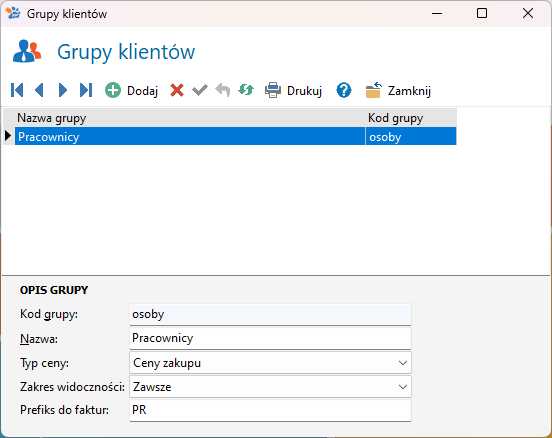Close window with Zamknij button
Viewport: 552px width, 438px height.
coord(398,90)
